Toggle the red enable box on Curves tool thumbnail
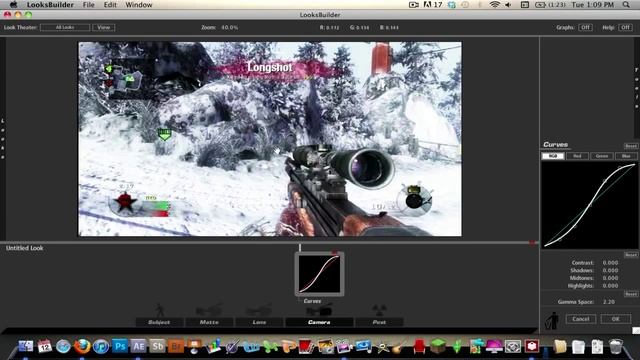This screenshot has width=640, height=360. (x=335, y=253)
